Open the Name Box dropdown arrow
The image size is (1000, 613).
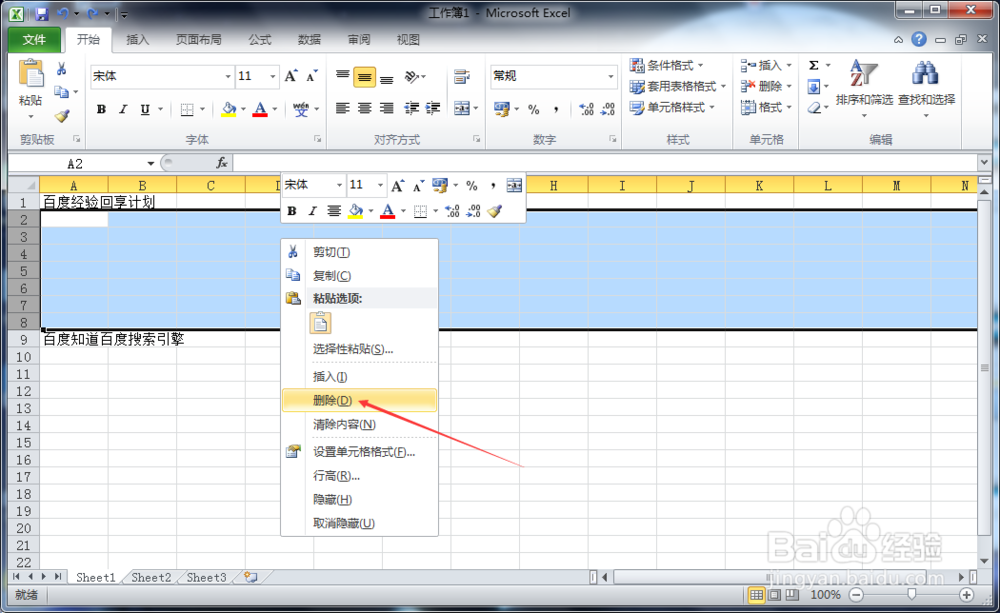coord(151,164)
